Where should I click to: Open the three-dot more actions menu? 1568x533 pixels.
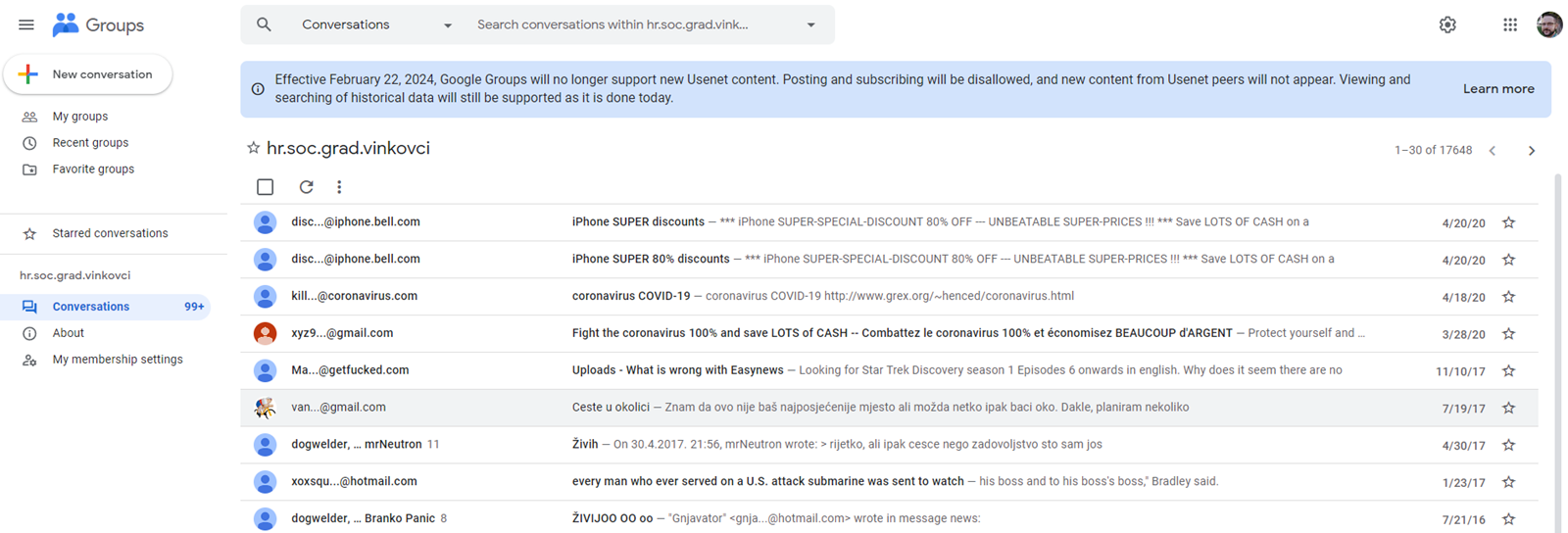339,186
